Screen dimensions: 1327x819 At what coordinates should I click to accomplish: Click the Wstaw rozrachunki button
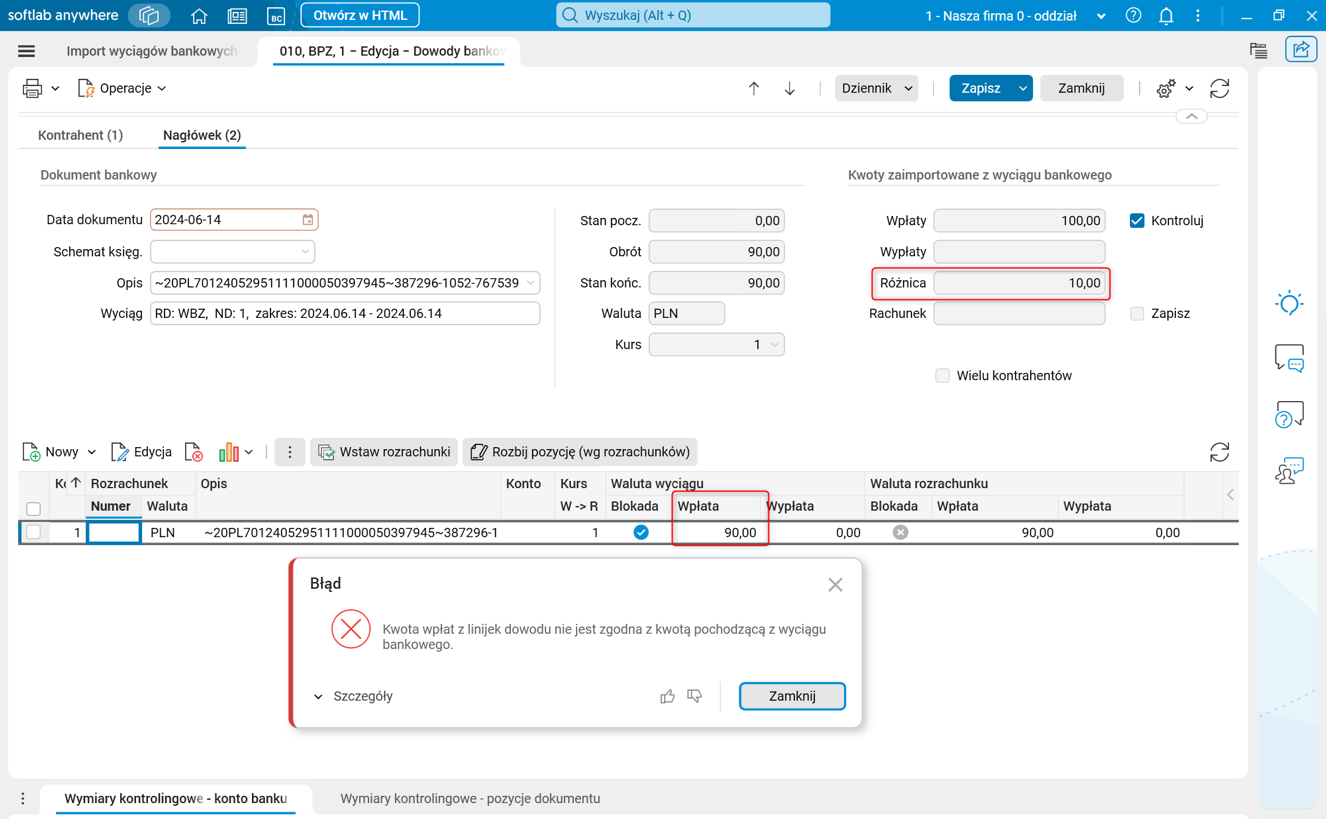[x=384, y=452]
